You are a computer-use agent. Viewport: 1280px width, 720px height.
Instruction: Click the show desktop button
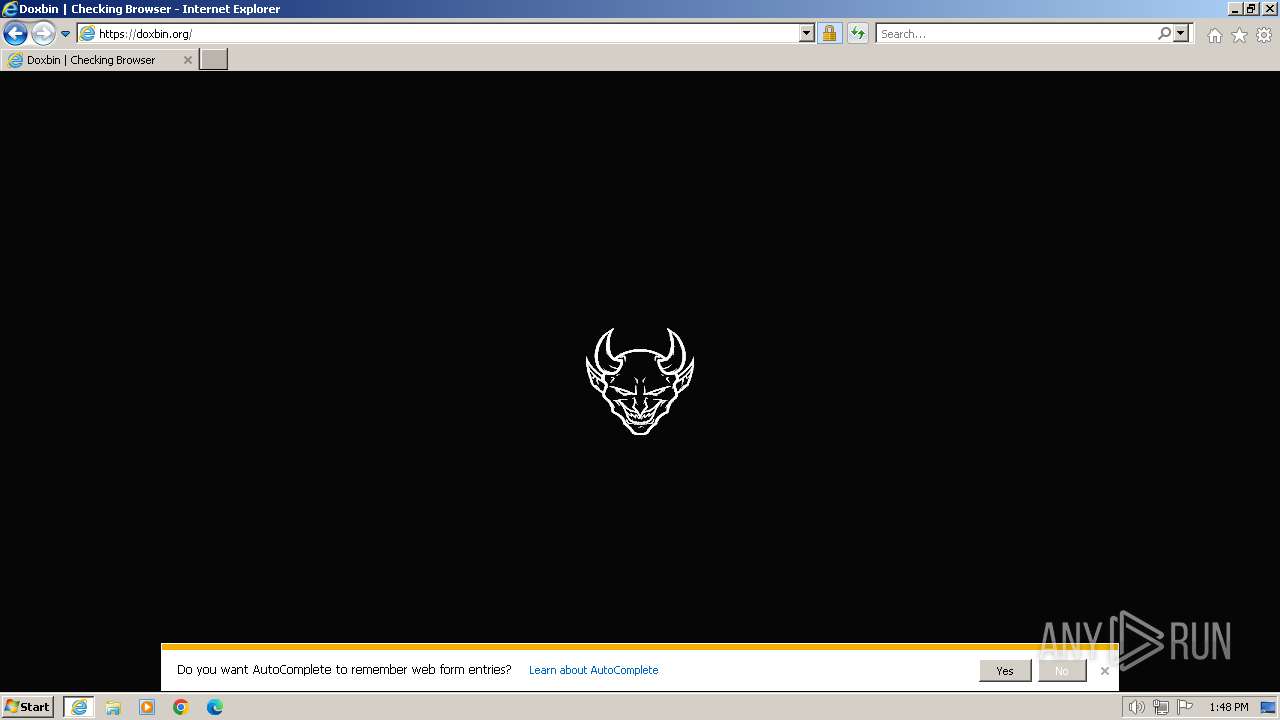[1269, 707]
